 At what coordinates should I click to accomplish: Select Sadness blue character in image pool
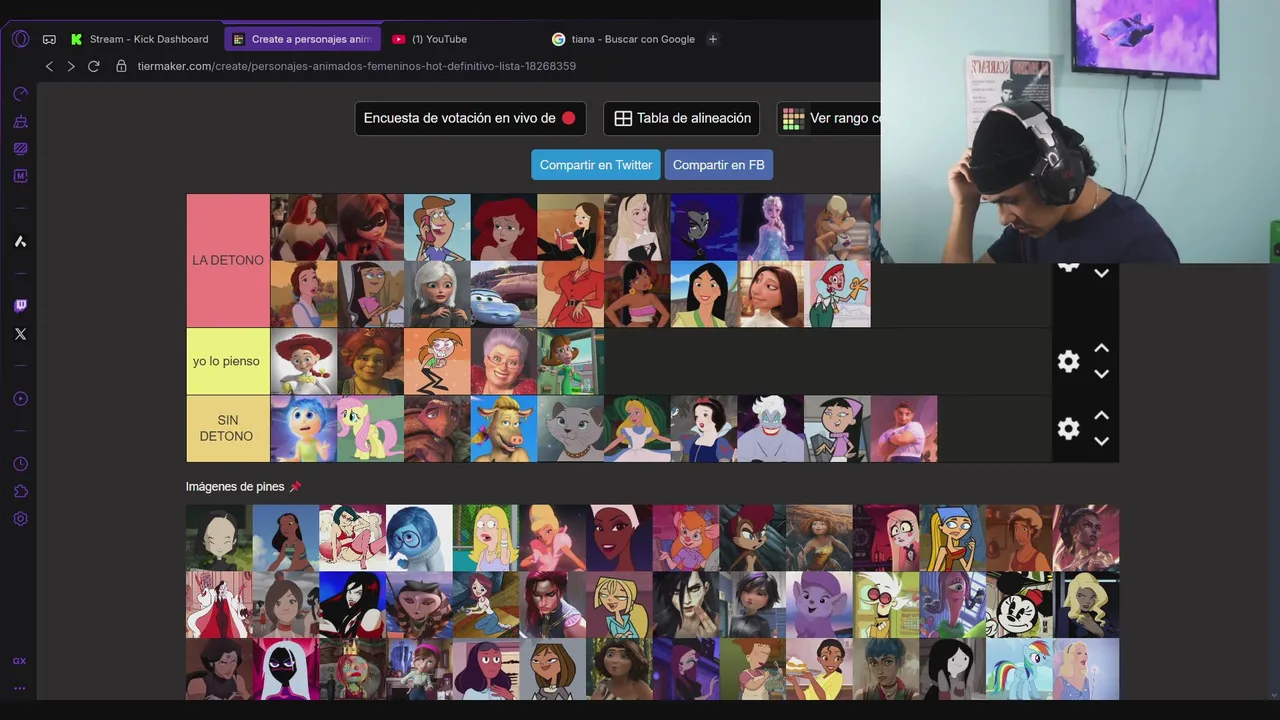(x=419, y=538)
